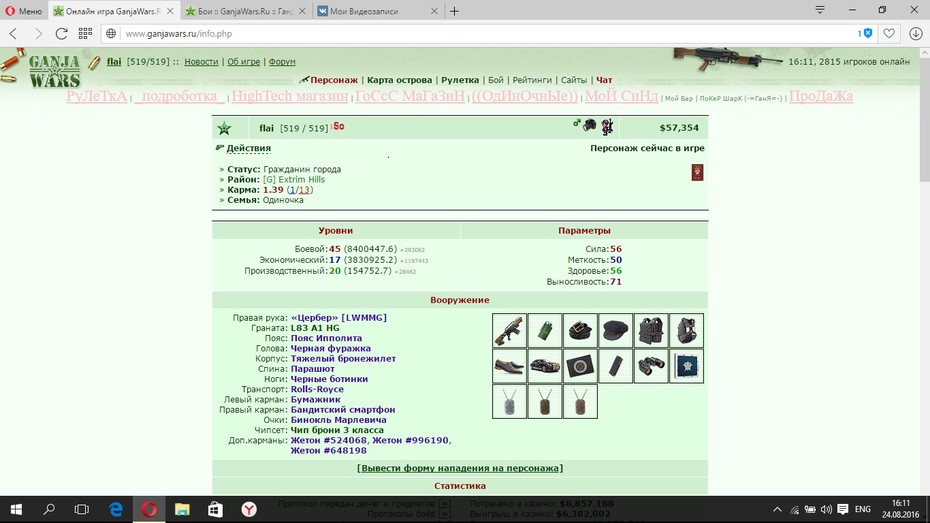Viewport: 930px width, 523px height.
Task: Click the Бинокль Марлевича binoculars icon
Action: click(x=651, y=366)
